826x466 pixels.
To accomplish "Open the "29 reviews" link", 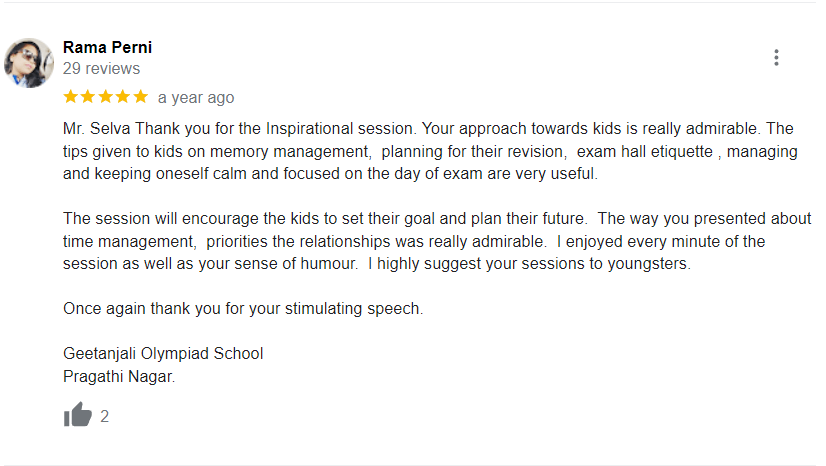I will coord(101,69).
